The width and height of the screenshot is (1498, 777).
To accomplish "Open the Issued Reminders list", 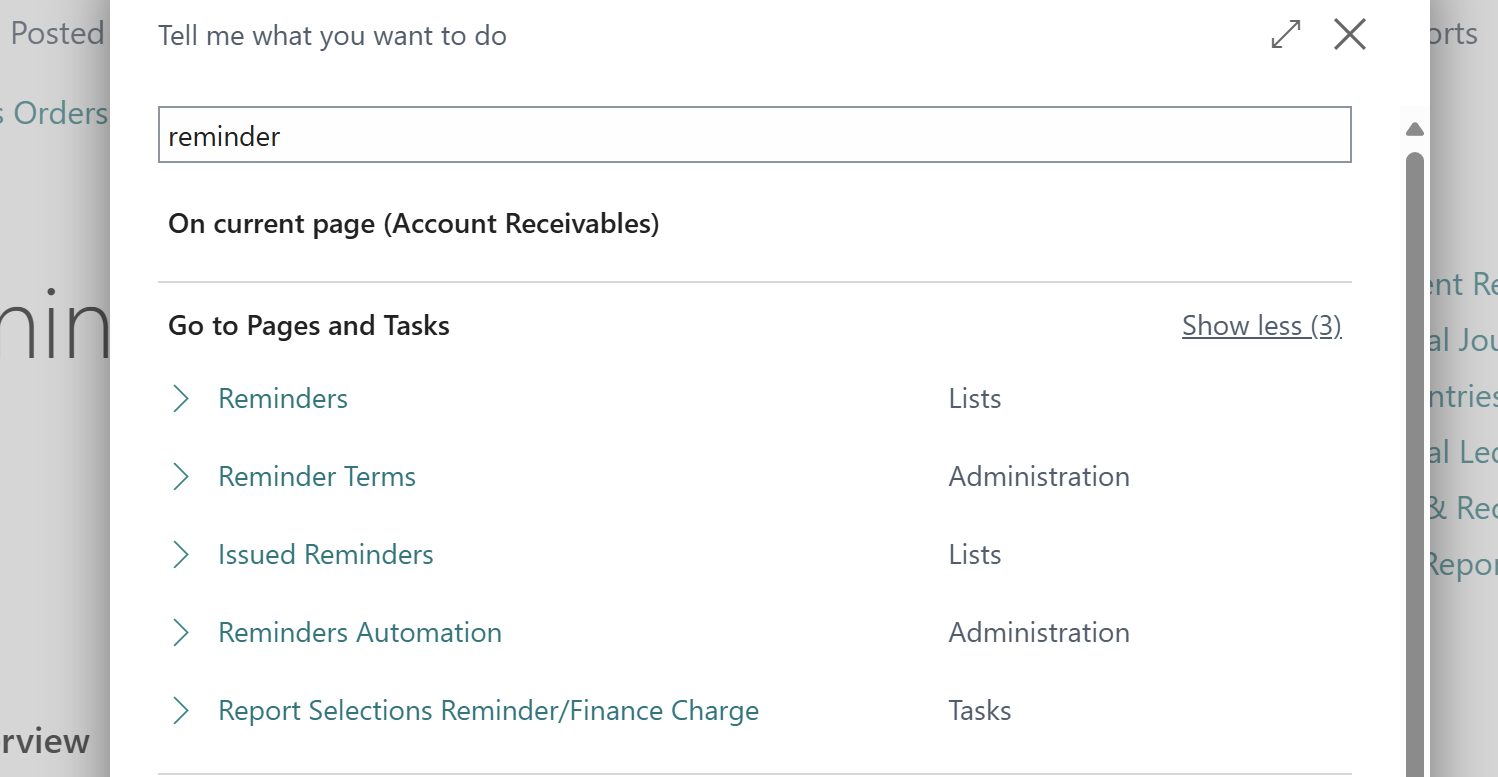I will pyautogui.click(x=325, y=554).
